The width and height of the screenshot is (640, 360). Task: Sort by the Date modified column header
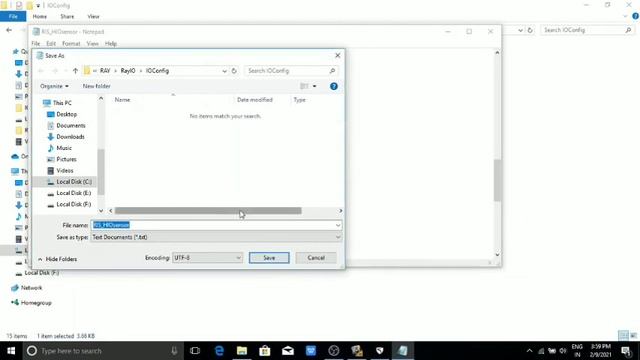255,100
